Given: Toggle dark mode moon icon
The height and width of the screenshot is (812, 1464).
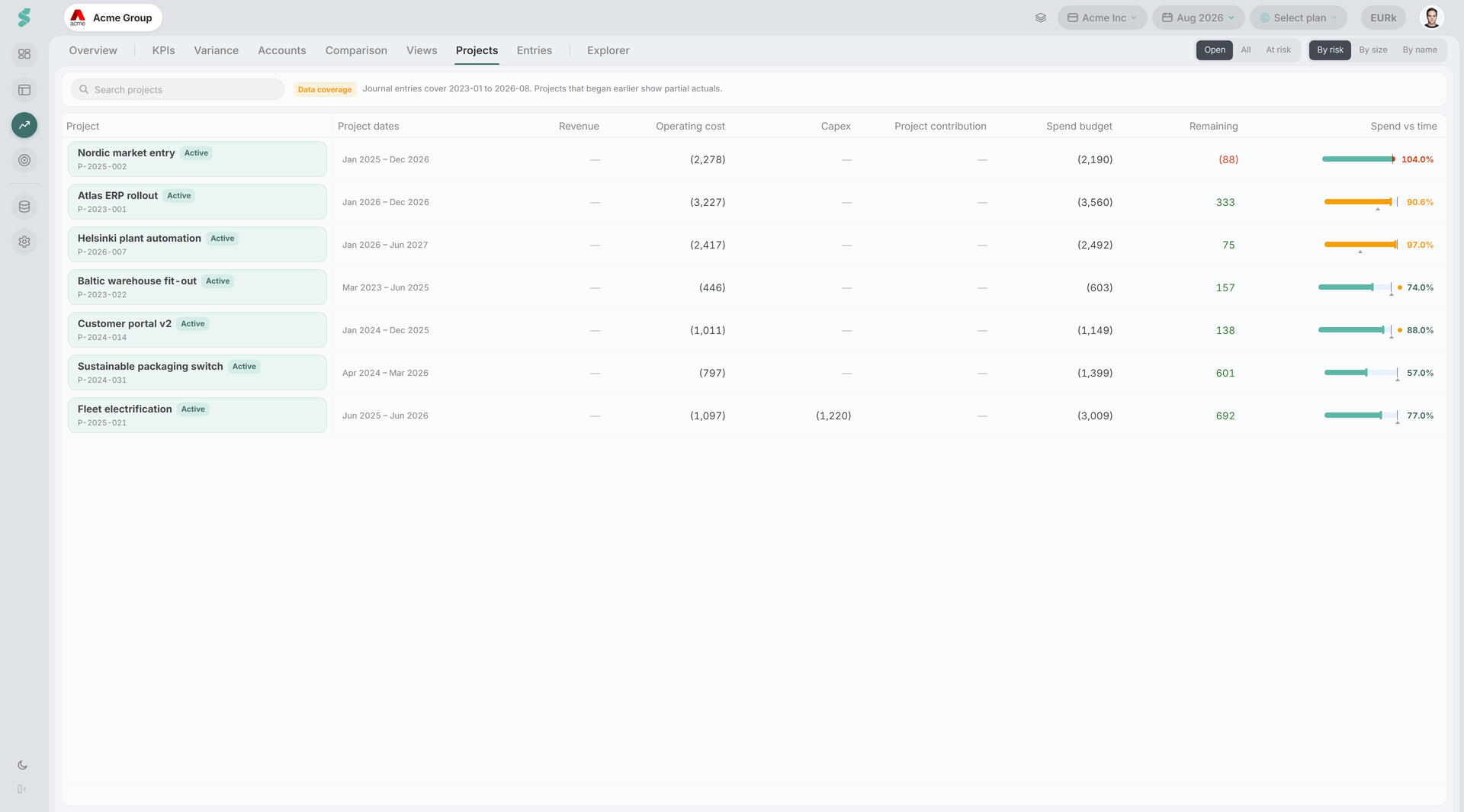Looking at the screenshot, I should point(22,765).
